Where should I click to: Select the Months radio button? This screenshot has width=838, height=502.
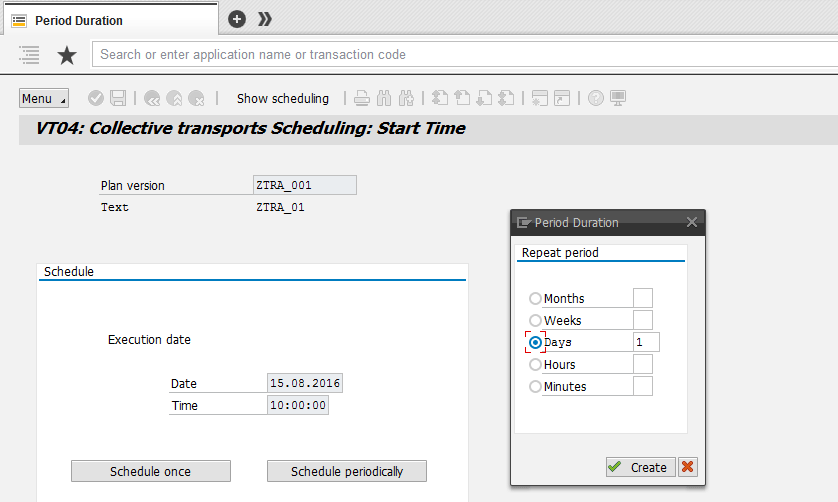coord(536,299)
